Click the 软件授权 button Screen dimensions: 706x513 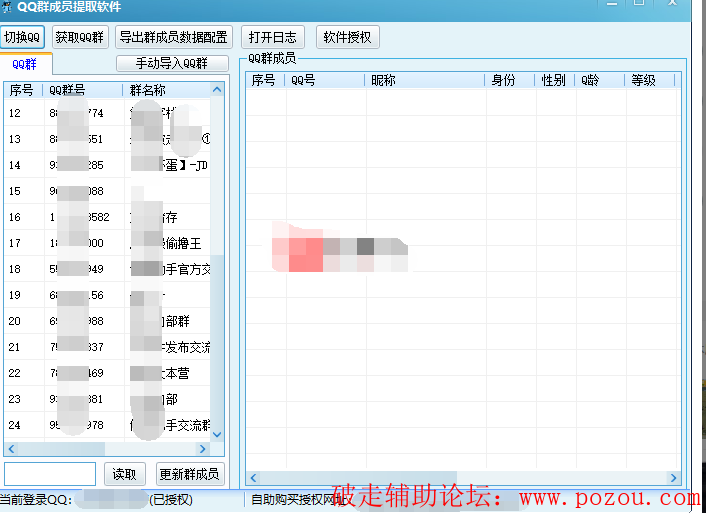348,37
